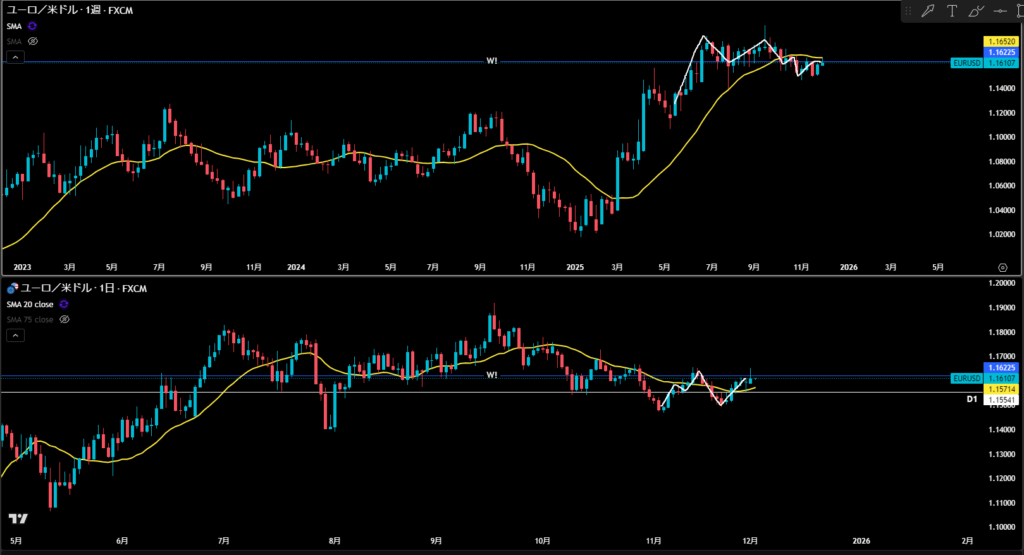Viewport: 1024px width, 555px height.
Task: Select the horizontal line tool
Action: tap(998, 11)
